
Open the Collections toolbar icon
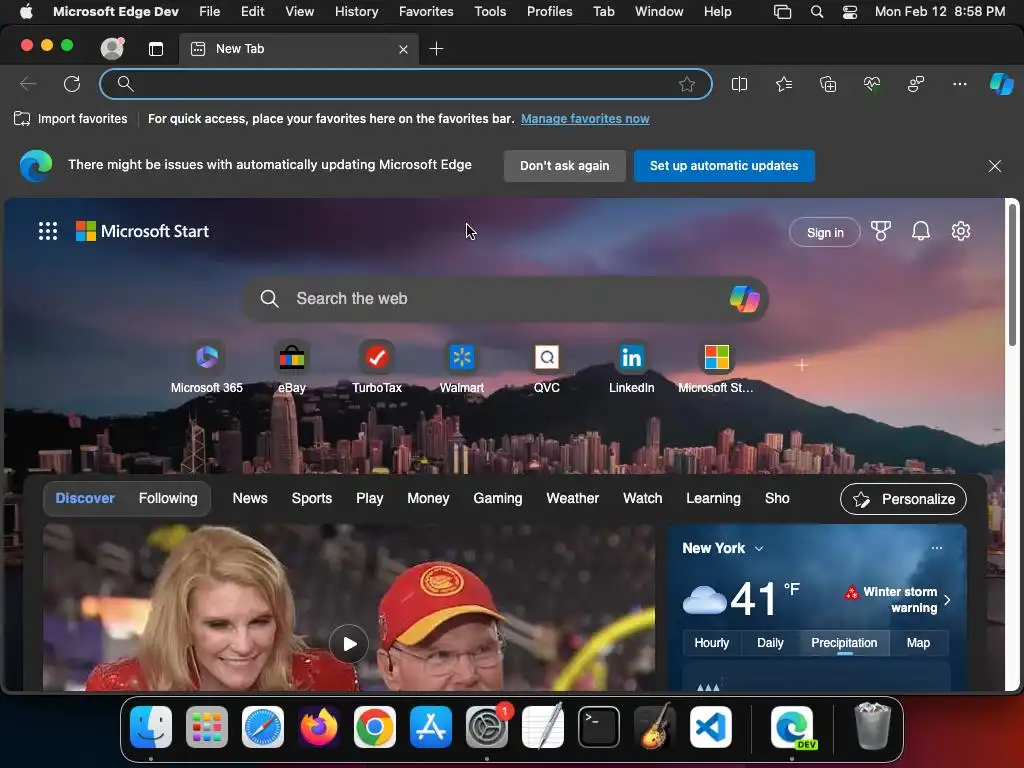pyautogui.click(x=828, y=84)
